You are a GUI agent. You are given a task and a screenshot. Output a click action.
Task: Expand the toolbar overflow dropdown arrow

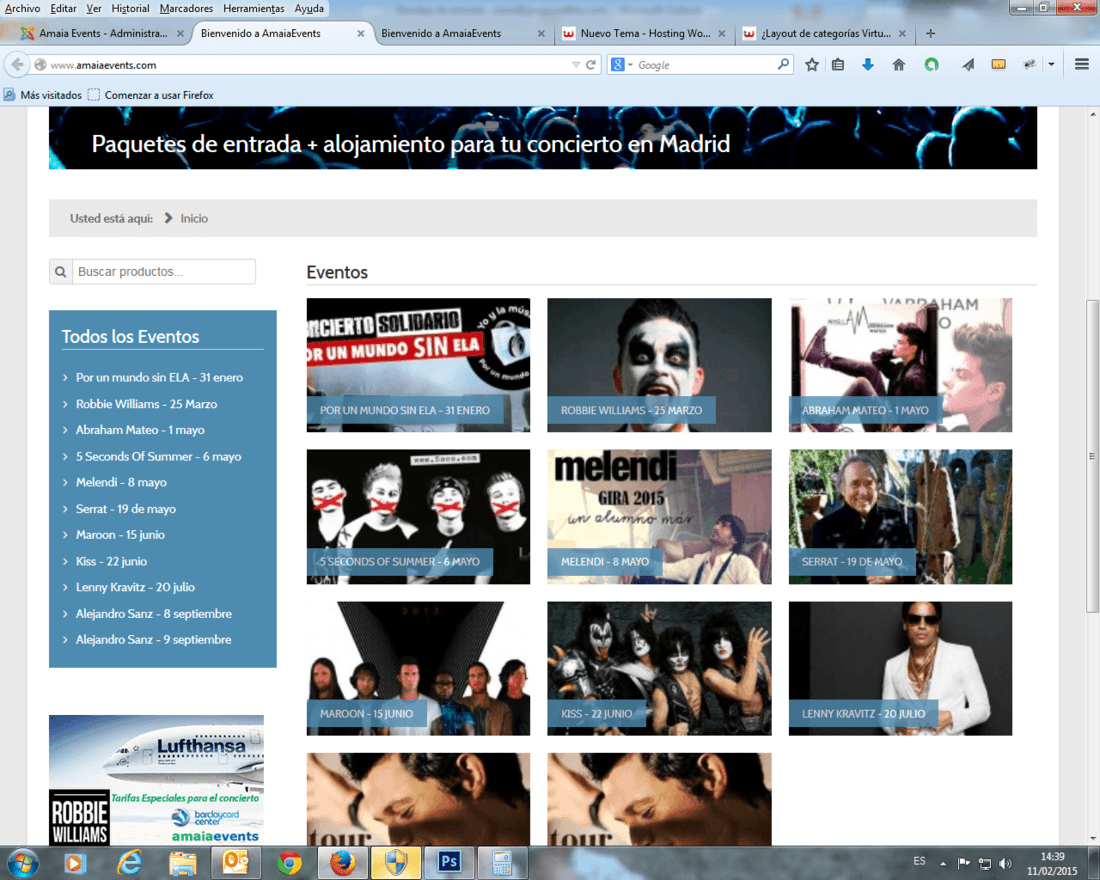pos(1051,65)
